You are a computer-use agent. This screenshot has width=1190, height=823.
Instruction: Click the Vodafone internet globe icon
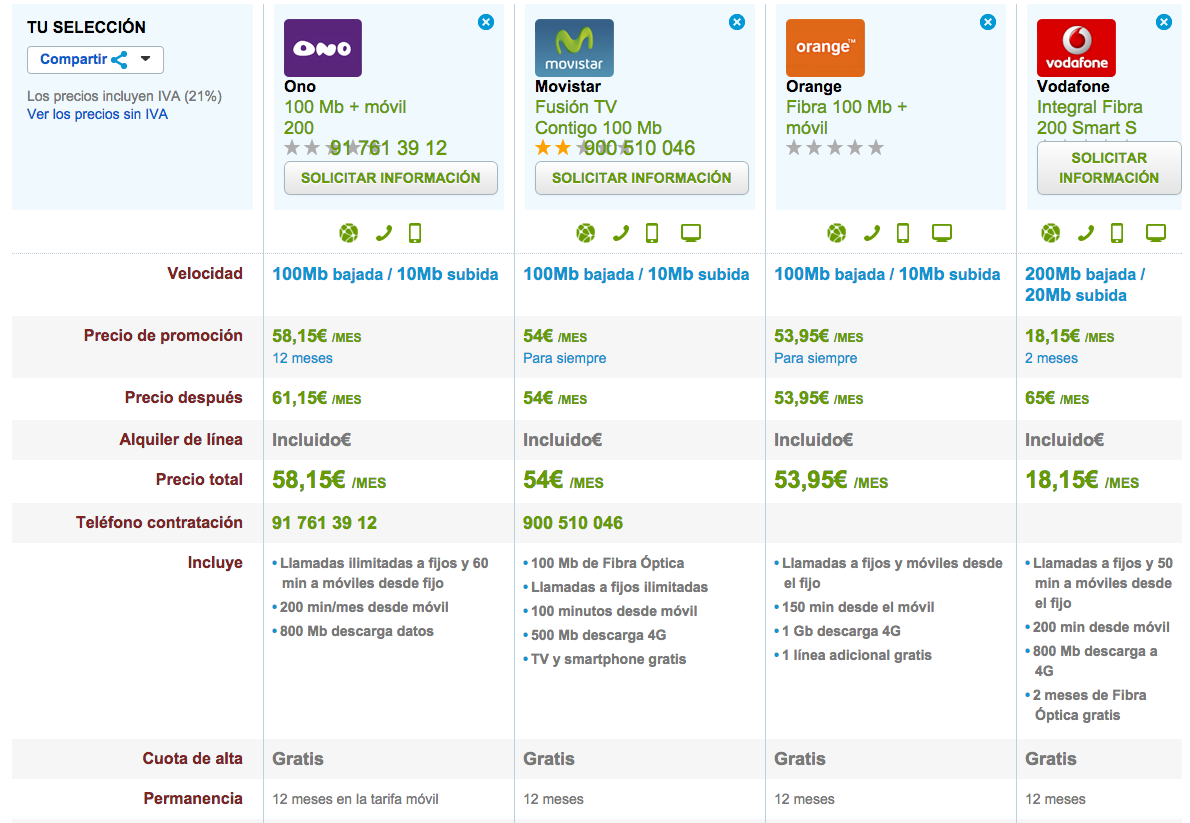pos(1050,233)
